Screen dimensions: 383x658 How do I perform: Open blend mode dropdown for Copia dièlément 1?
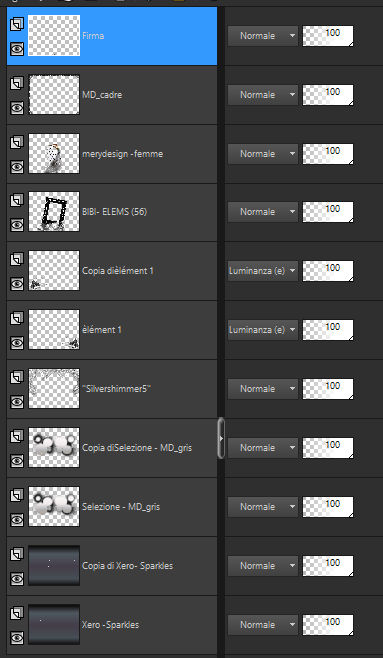[x=263, y=271]
